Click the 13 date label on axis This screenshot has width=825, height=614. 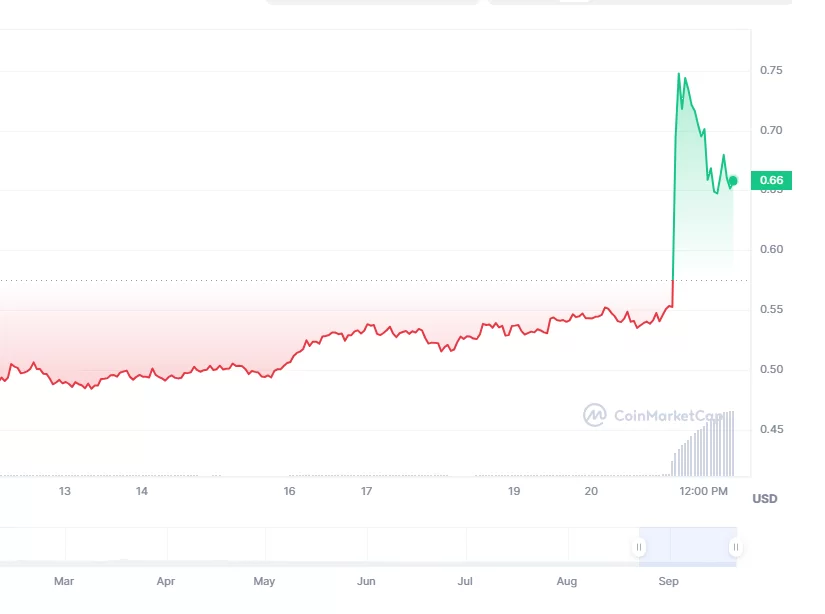coord(65,491)
